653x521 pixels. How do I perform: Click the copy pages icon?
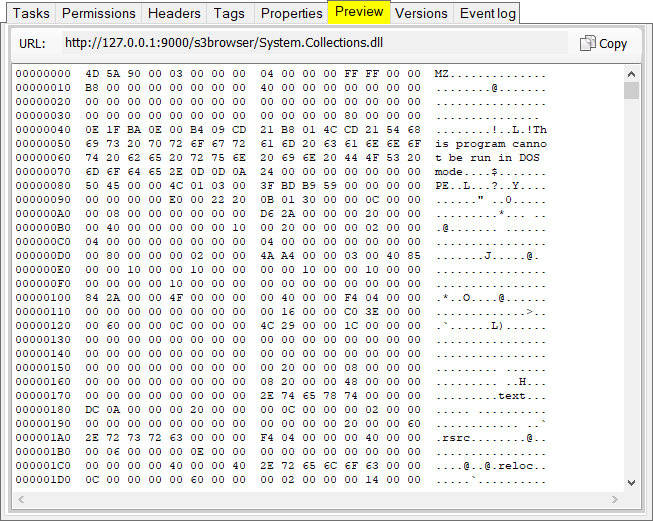coord(588,43)
